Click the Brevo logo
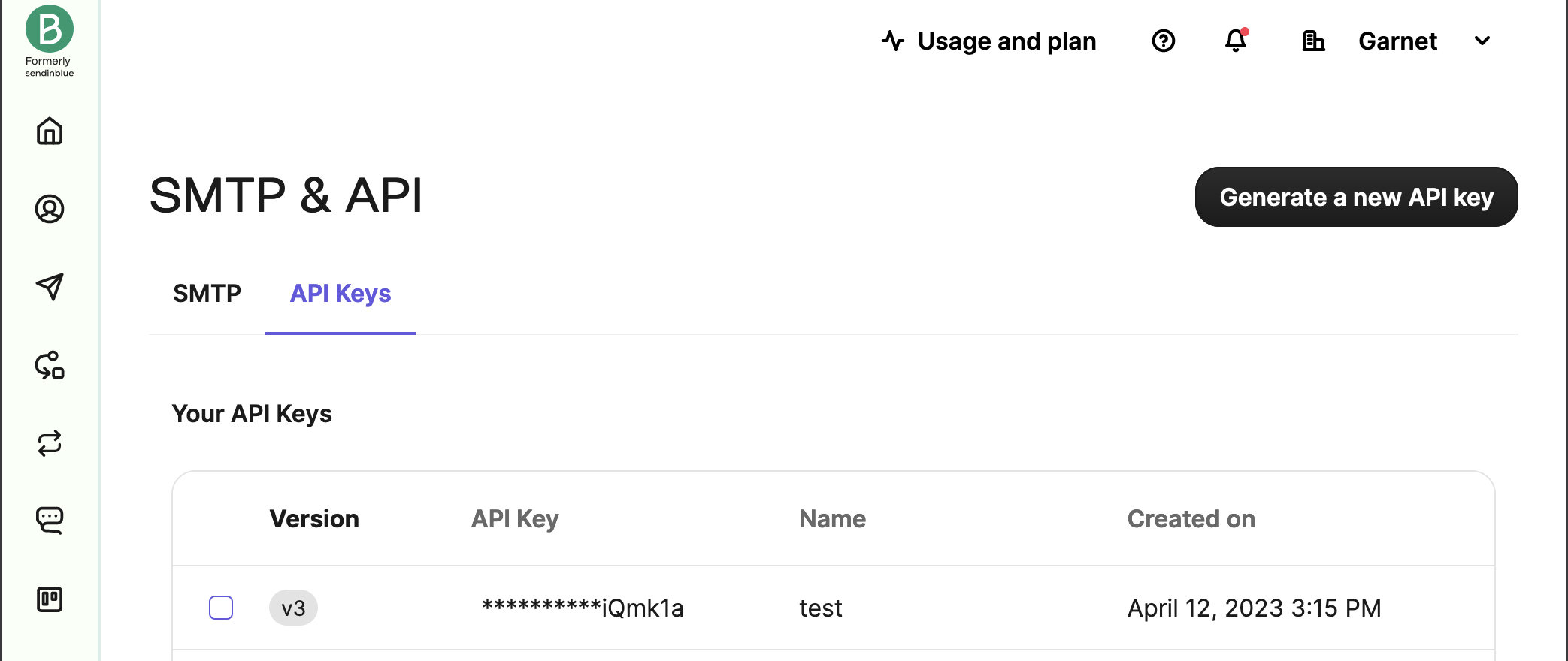The width and height of the screenshot is (1568, 661). [x=49, y=30]
